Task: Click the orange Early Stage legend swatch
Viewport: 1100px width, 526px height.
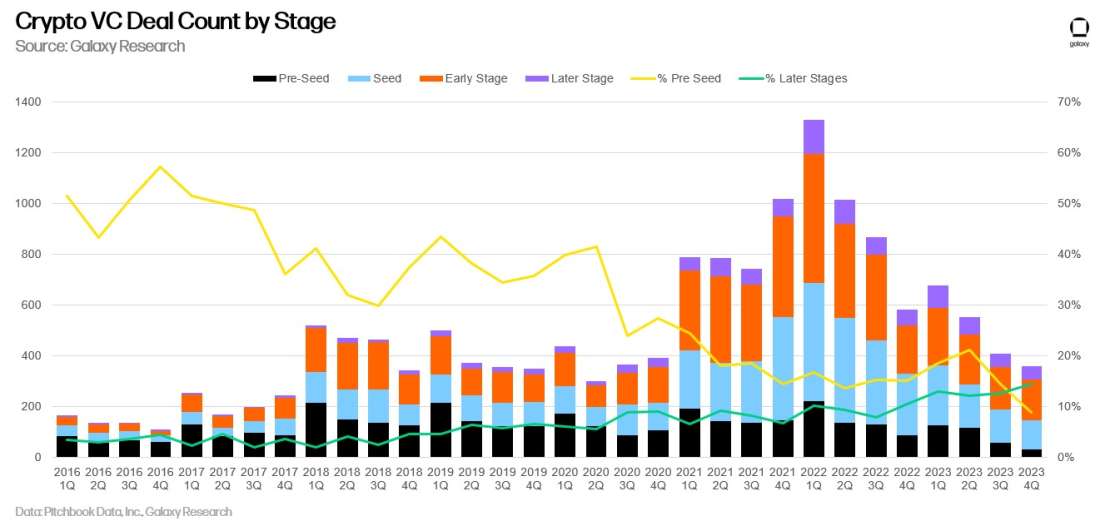Action: coord(429,79)
